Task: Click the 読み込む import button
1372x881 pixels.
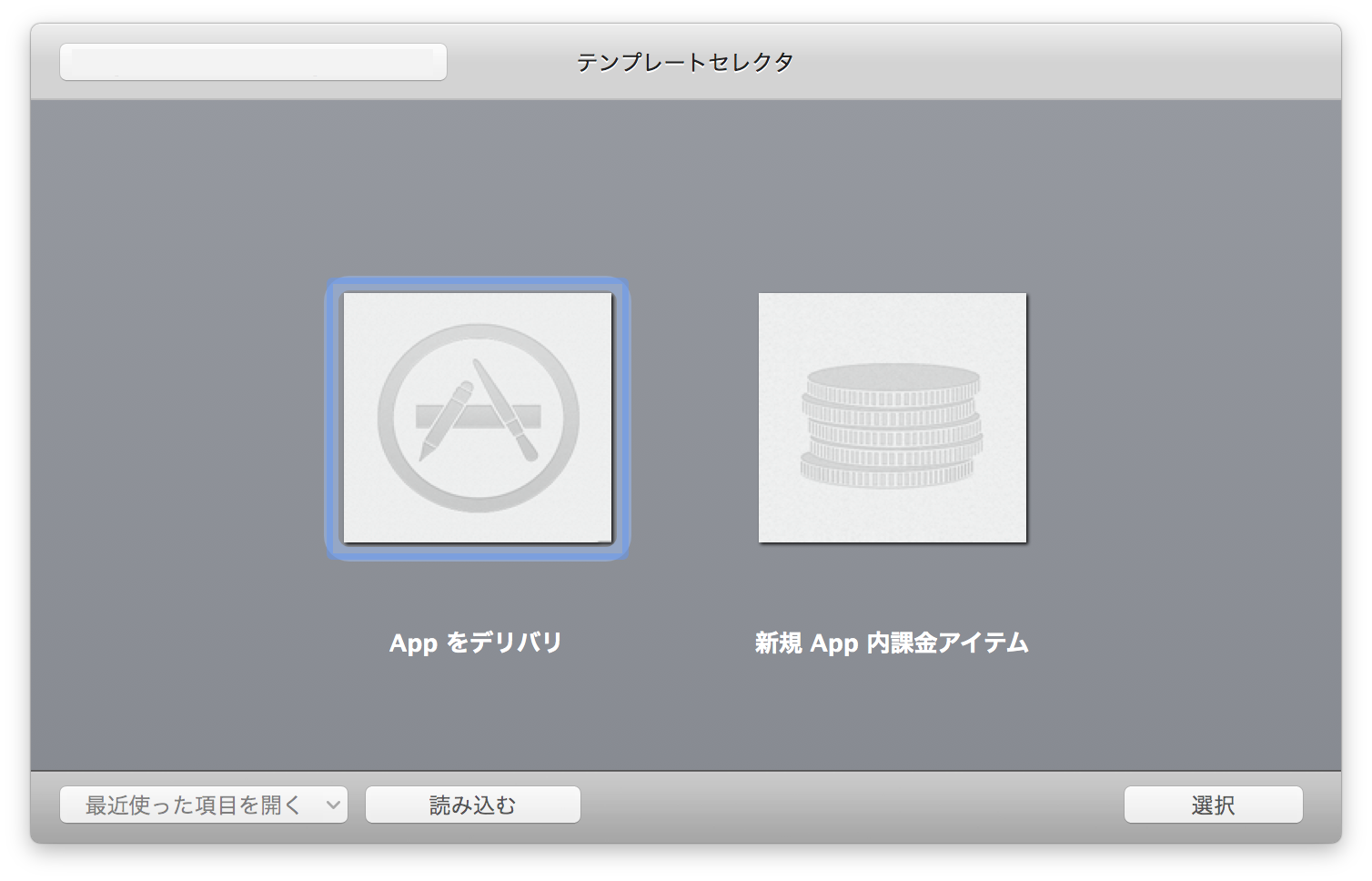Action: [472, 804]
